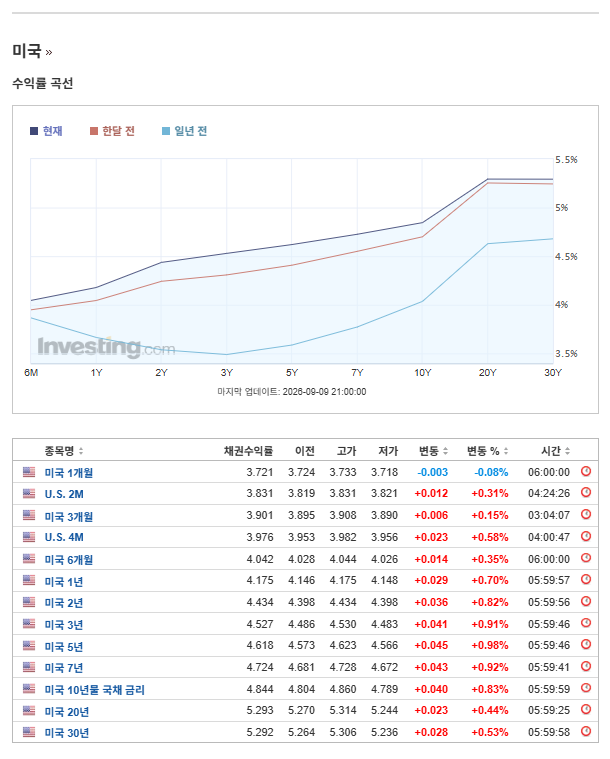Sort the table by 변동 column
This screenshot has width=610, height=759.
coord(433,451)
